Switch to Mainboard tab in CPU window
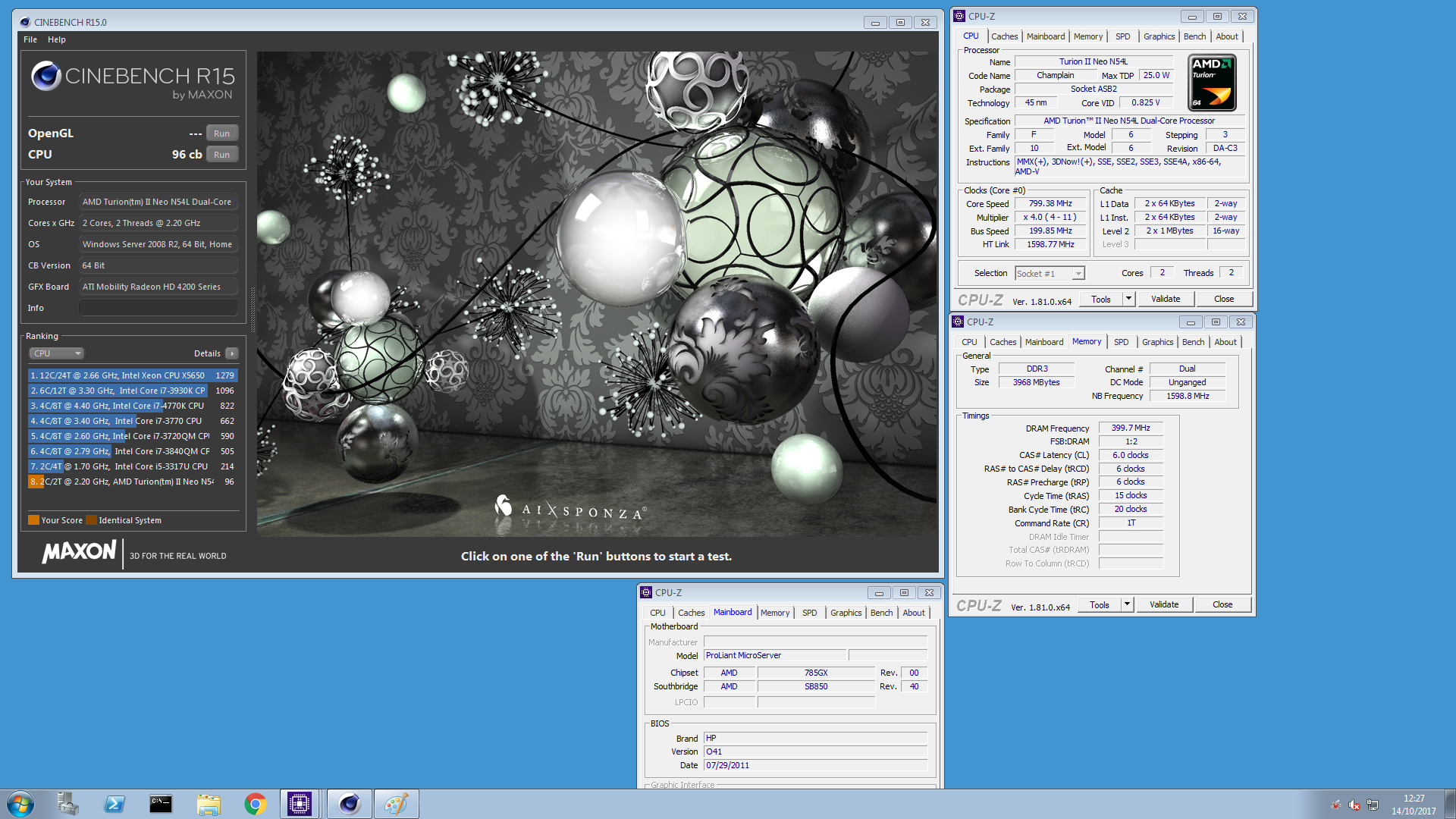 click(1046, 36)
